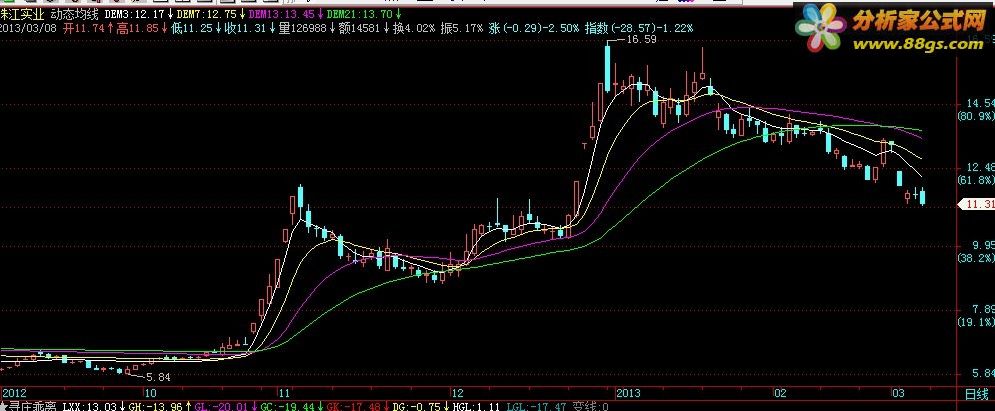Click the (61.8%) retracement label
Image resolution: width=995 pixels, height=411 pixels.
coord(976,181)
